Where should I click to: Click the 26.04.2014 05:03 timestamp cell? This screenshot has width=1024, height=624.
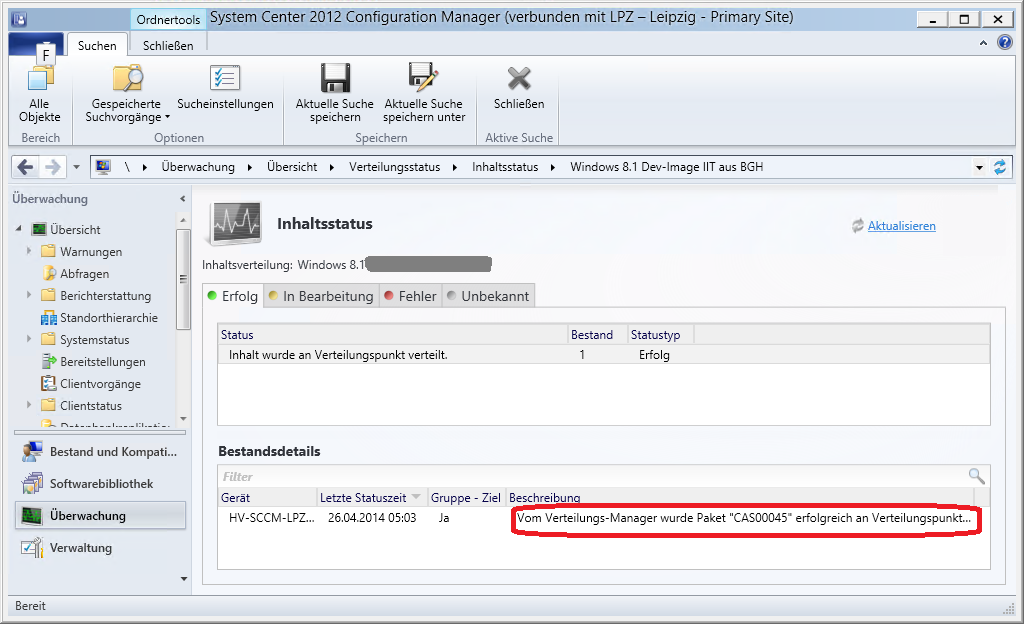click(x=372, y=518)
